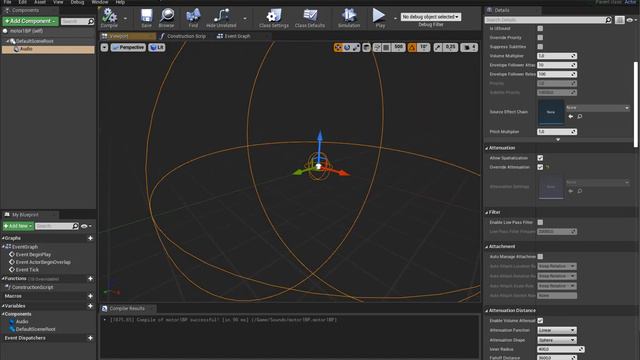Click the search icon in Details search bar
This screenshot has height=360, width=640.
point(608,20)
